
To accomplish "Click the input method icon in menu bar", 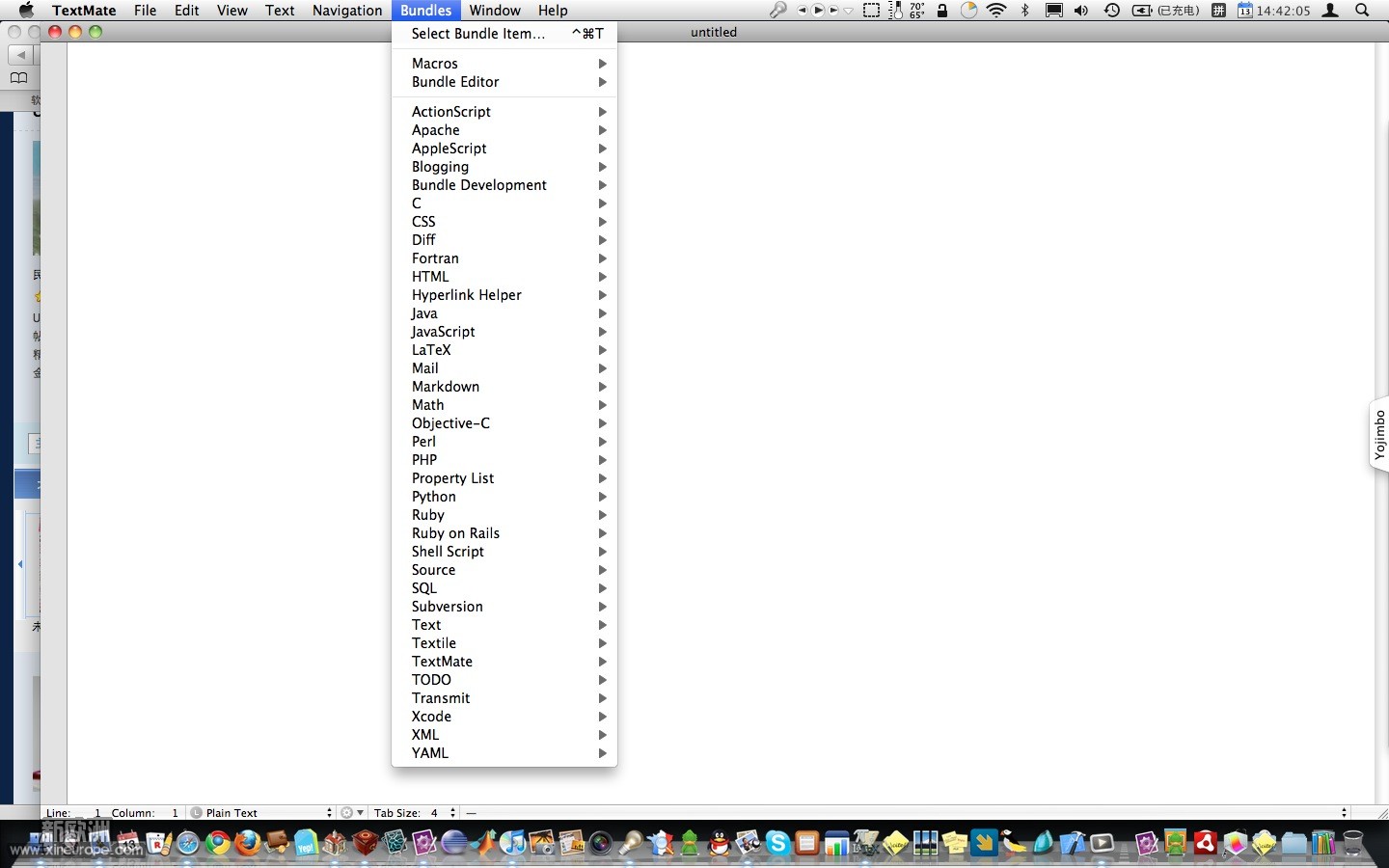I will (x=1219, y=11).
